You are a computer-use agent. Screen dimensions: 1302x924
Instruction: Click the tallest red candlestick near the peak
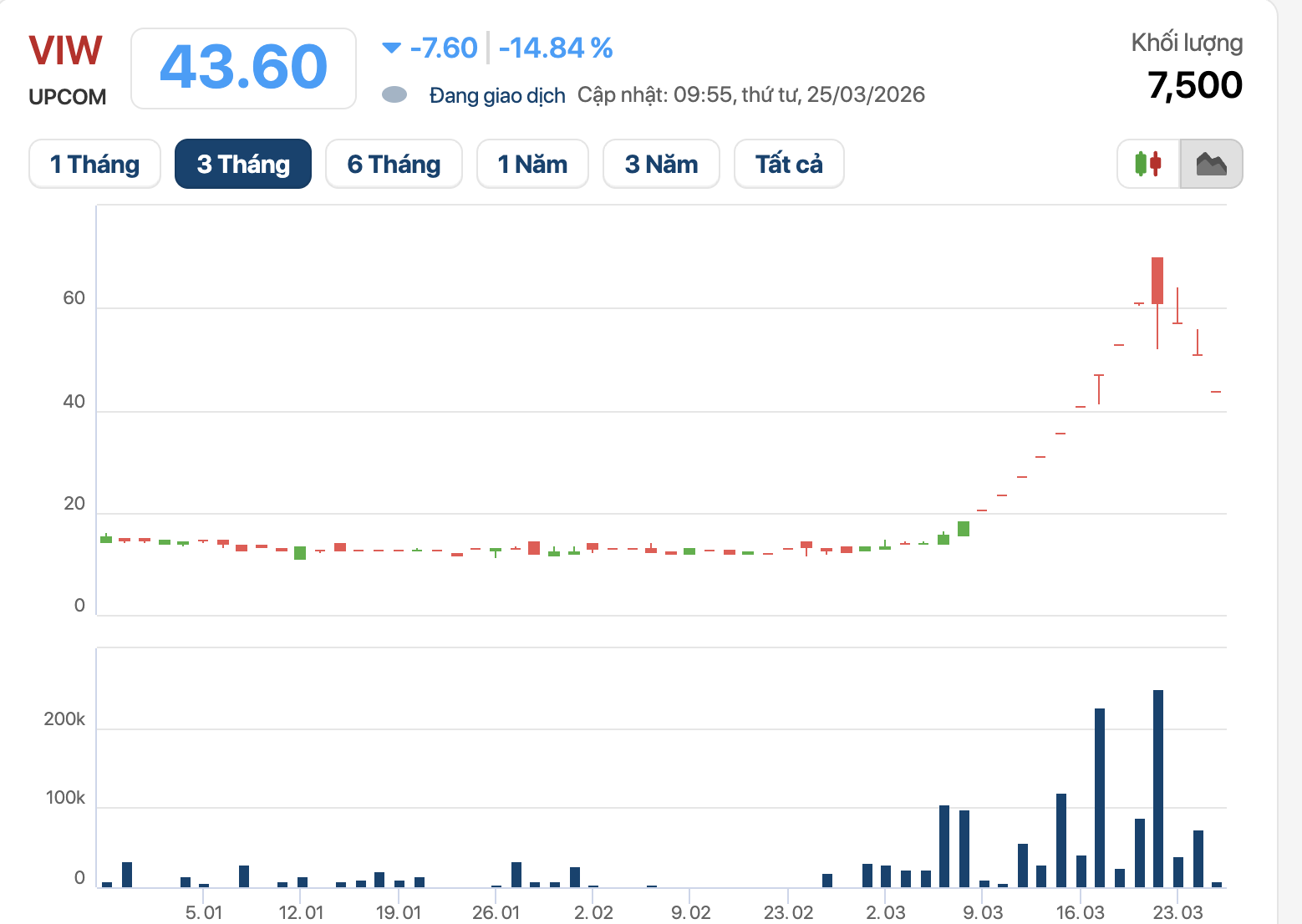click(1157, 281)
